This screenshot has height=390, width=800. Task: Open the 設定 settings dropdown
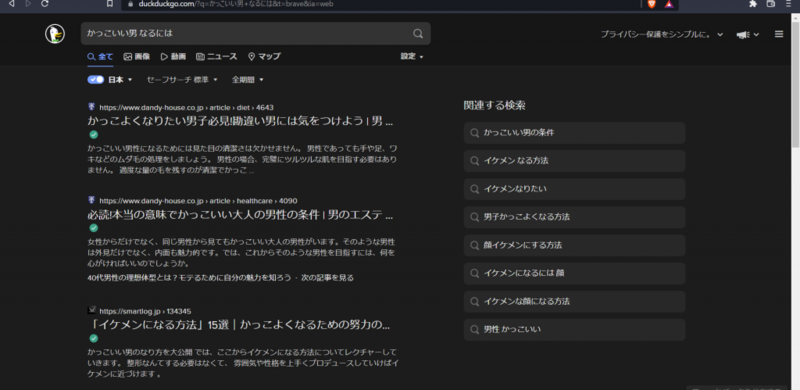coord(412,57)
